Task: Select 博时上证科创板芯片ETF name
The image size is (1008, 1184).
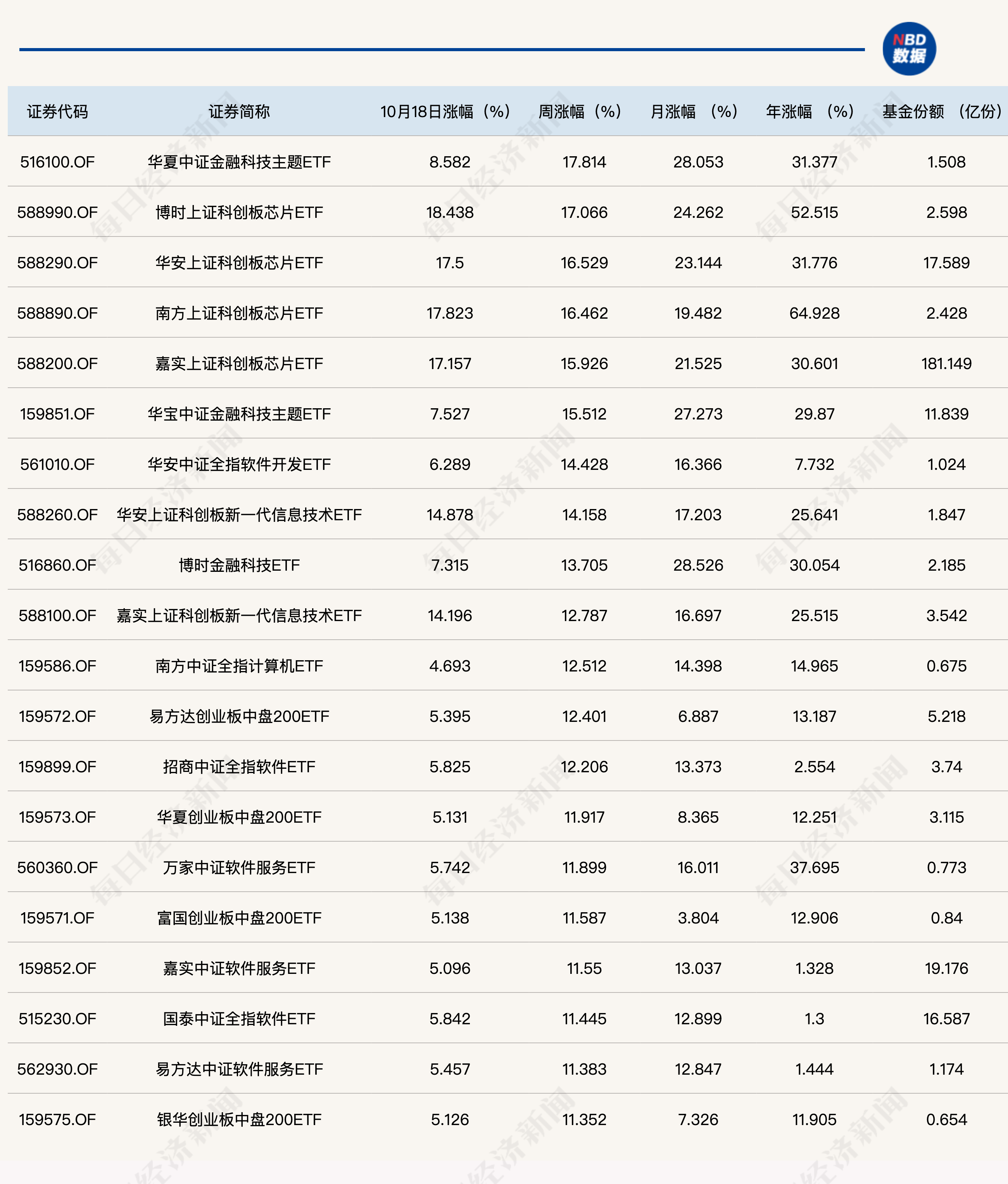Action: pyautogui.click(x=239, y=212)
